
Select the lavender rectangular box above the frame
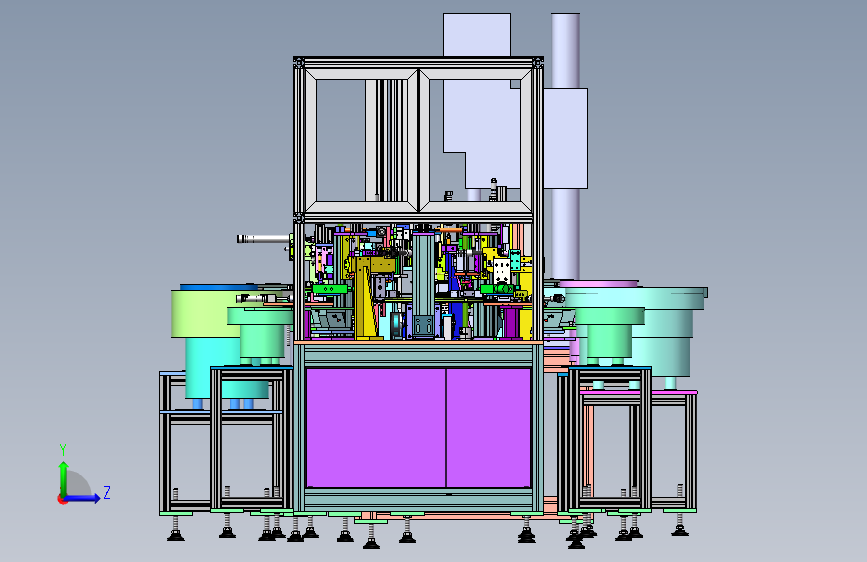[477, 34]
